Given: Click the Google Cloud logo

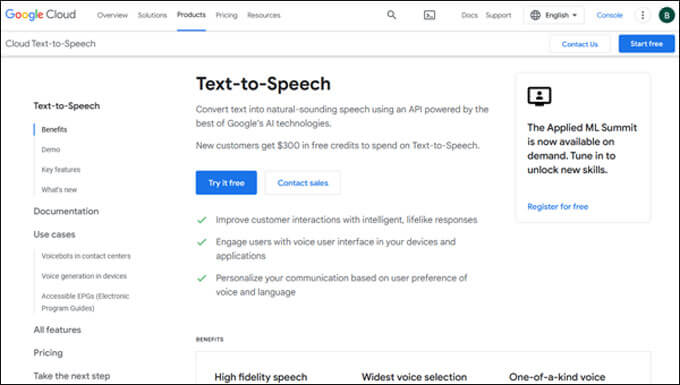Looking at the screenshot, I should pos(41,14).
